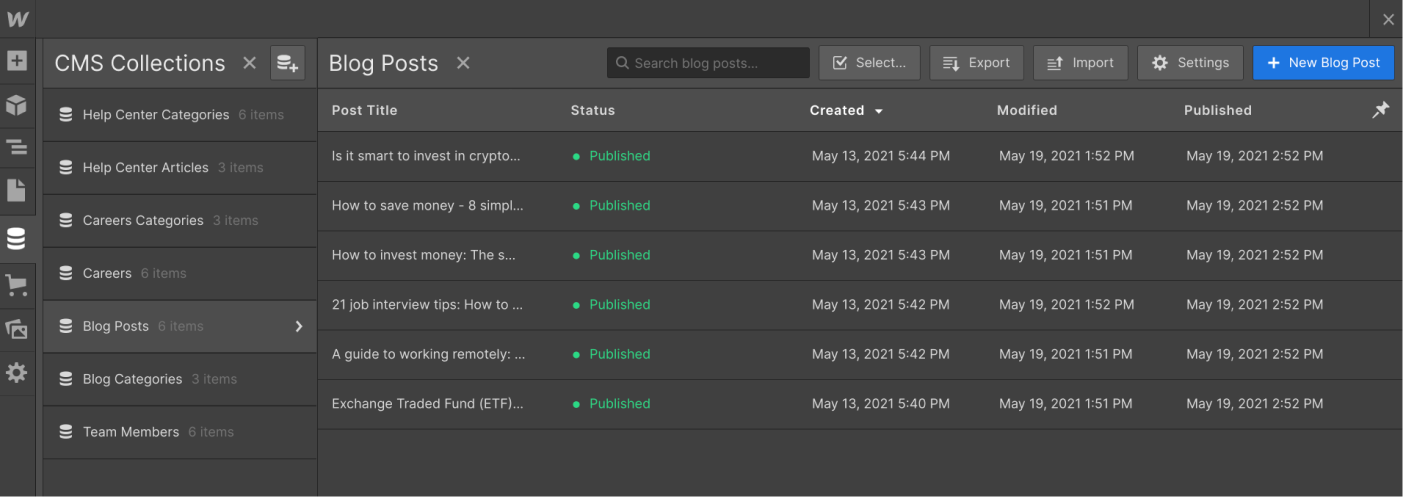Sort by the Created column arrow
The width and height of the screenshot is (1403, 497).
coord(878,111)
